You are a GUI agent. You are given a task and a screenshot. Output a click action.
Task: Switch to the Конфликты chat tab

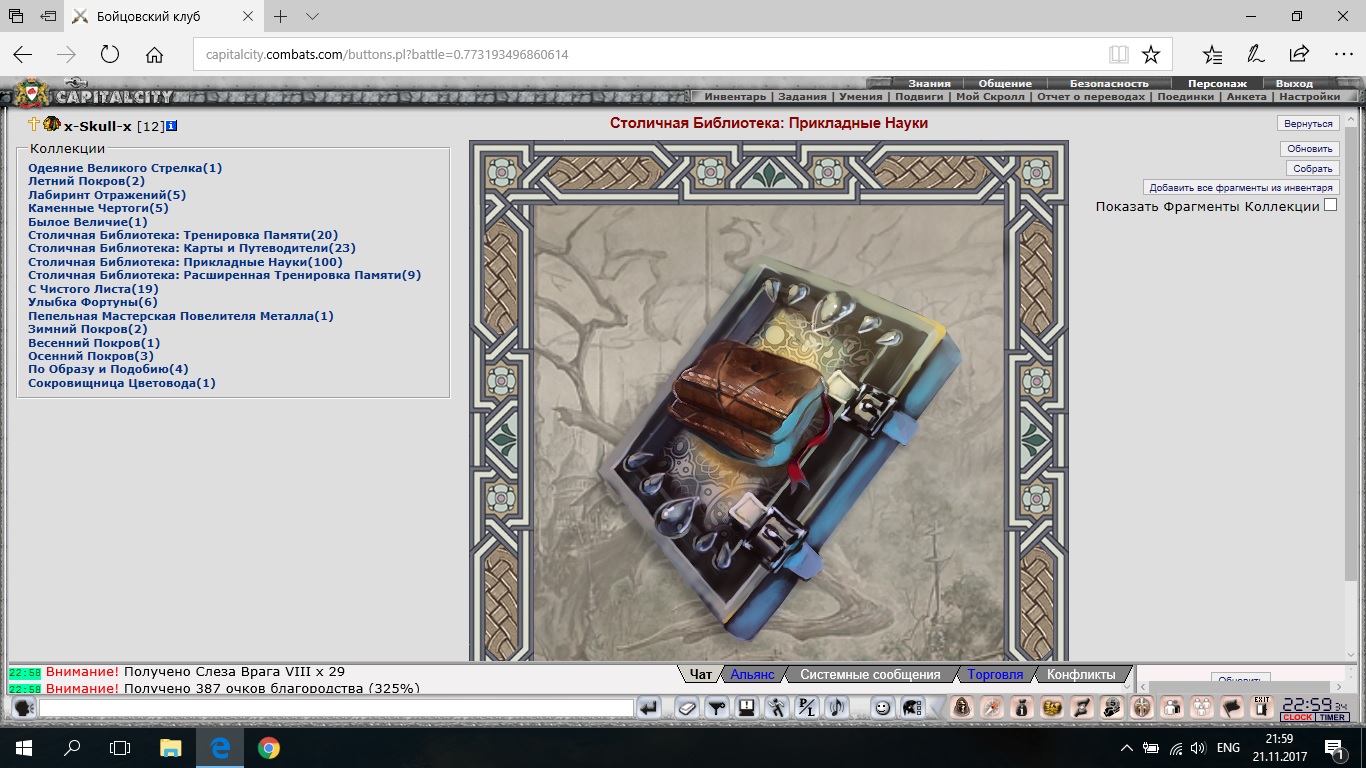coord(1081,675)
